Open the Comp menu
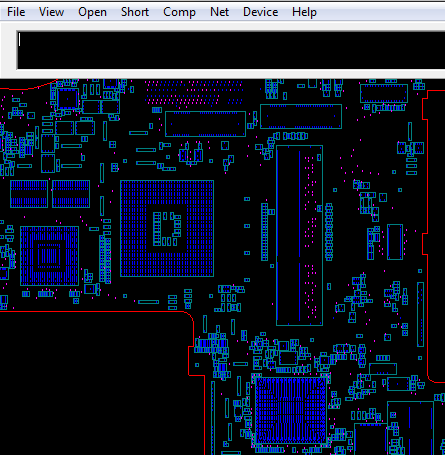The height and width of the screenshot is (455, 445). pos(179,12)
